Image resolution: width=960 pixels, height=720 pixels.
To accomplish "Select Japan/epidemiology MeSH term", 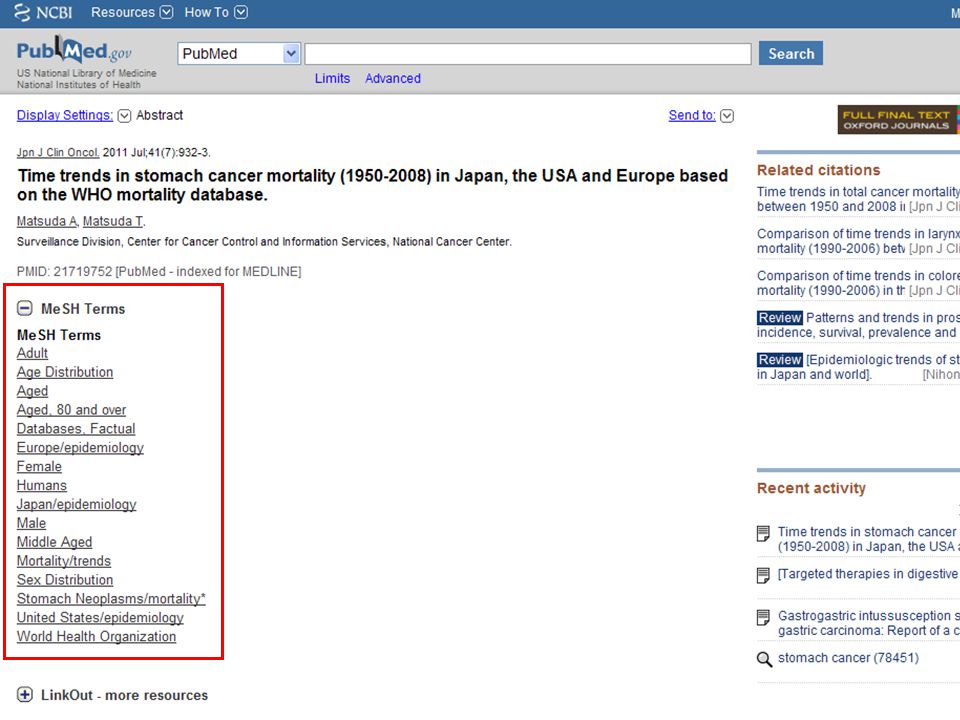I will (x=77, y=504).
